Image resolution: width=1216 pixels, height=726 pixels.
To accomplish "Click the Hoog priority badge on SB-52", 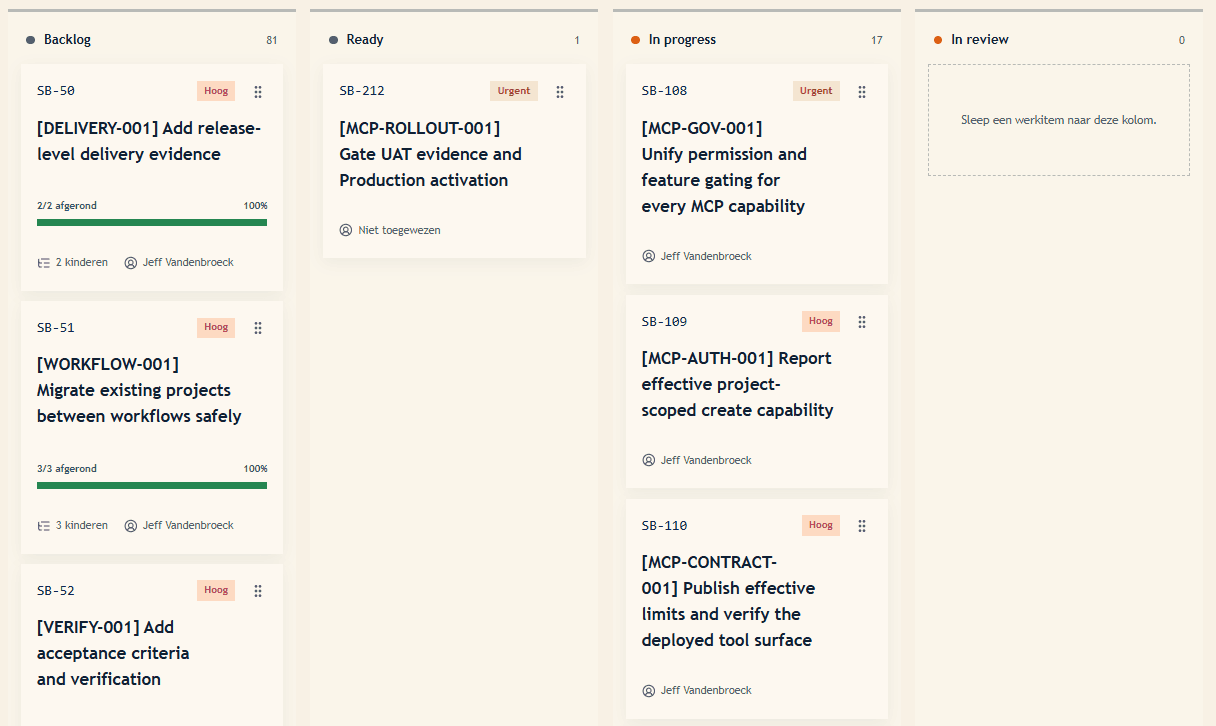I will [216, 590].
